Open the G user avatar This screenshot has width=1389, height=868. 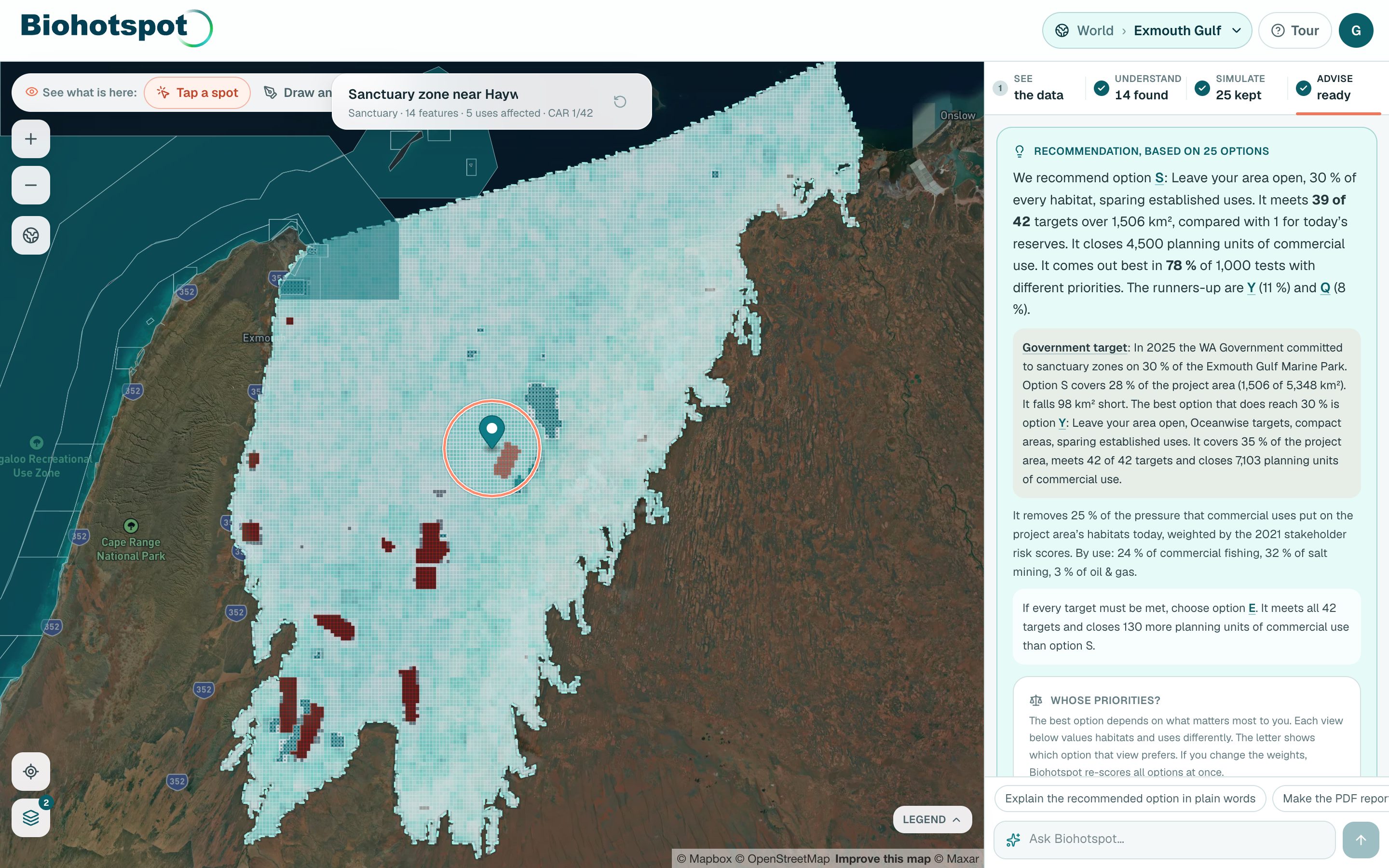click(1356, 30)
